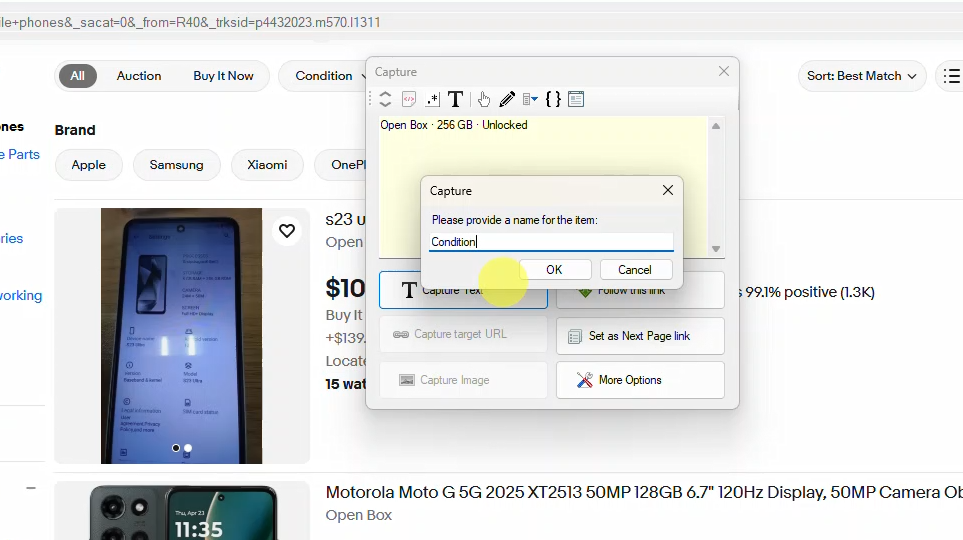Collapse the sidebar section minus icon
The height and width of the screenshot is (540, 963).
[x=31, y=488]
